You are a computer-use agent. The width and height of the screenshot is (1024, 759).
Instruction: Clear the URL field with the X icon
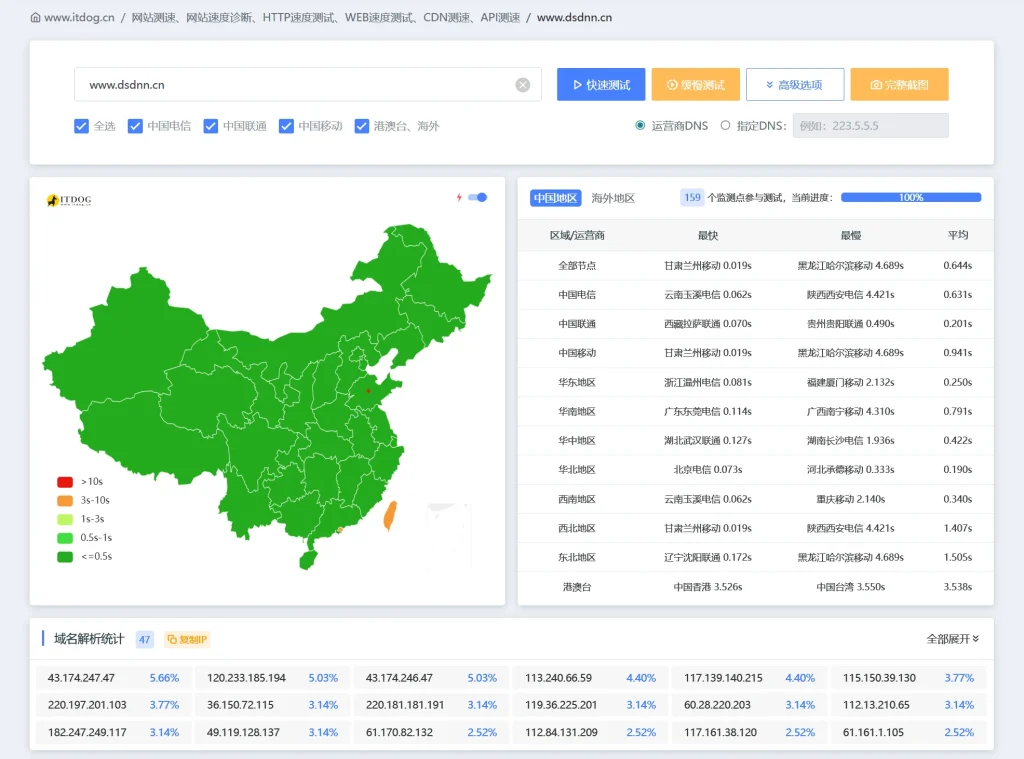tap(522, 85)
